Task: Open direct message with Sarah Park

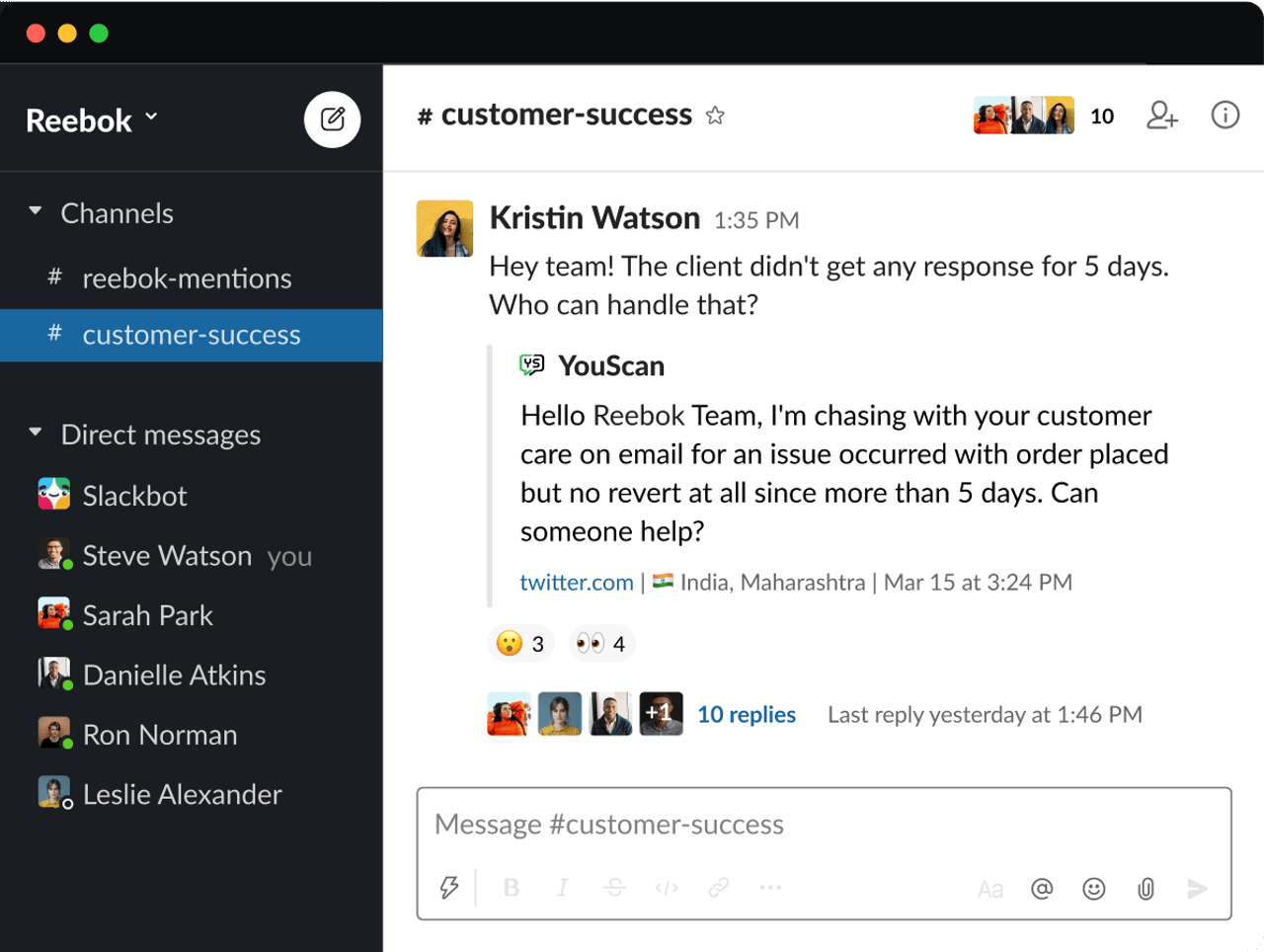Action: [x=147, y=615]
